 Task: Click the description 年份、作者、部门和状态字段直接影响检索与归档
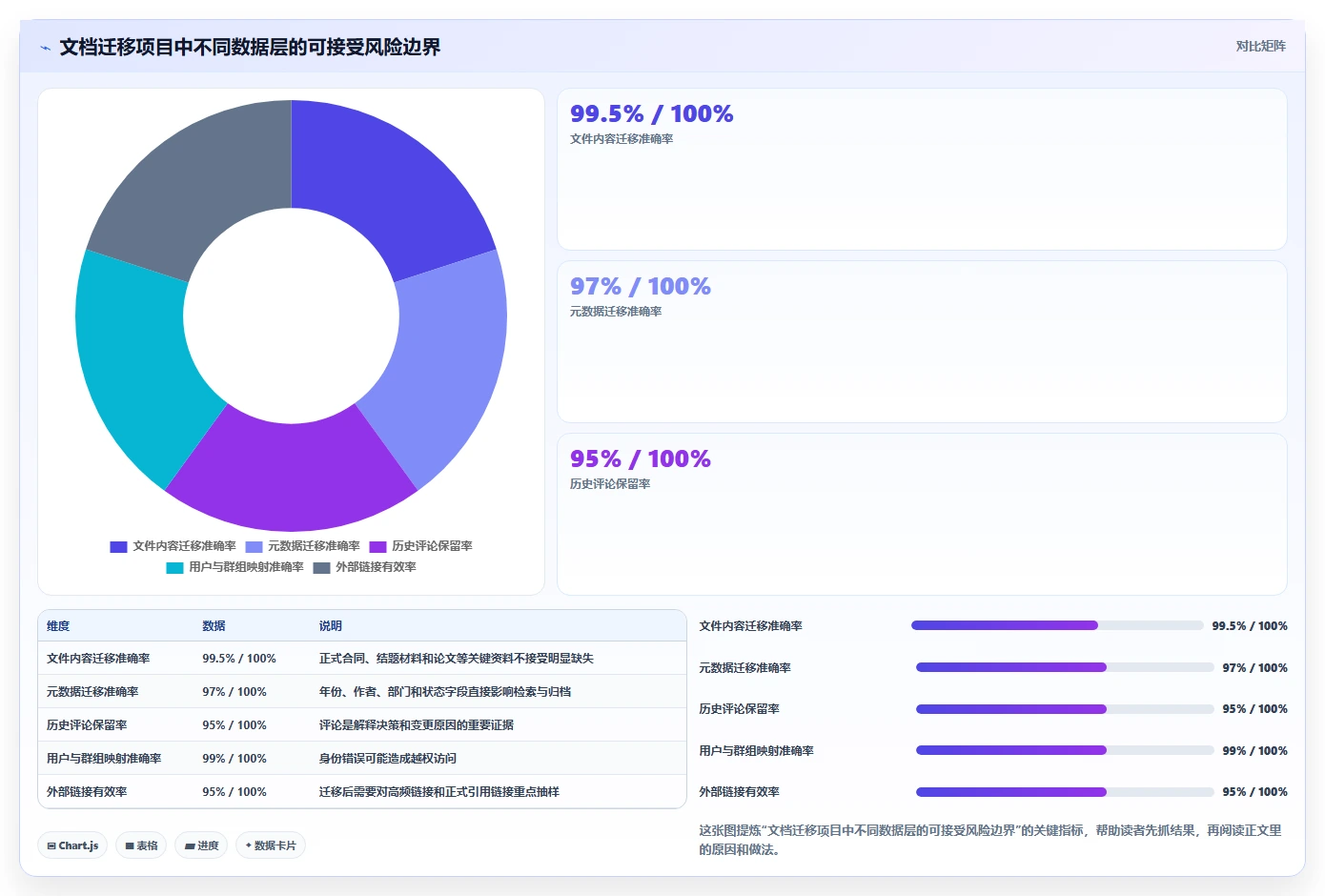[445, 692]
